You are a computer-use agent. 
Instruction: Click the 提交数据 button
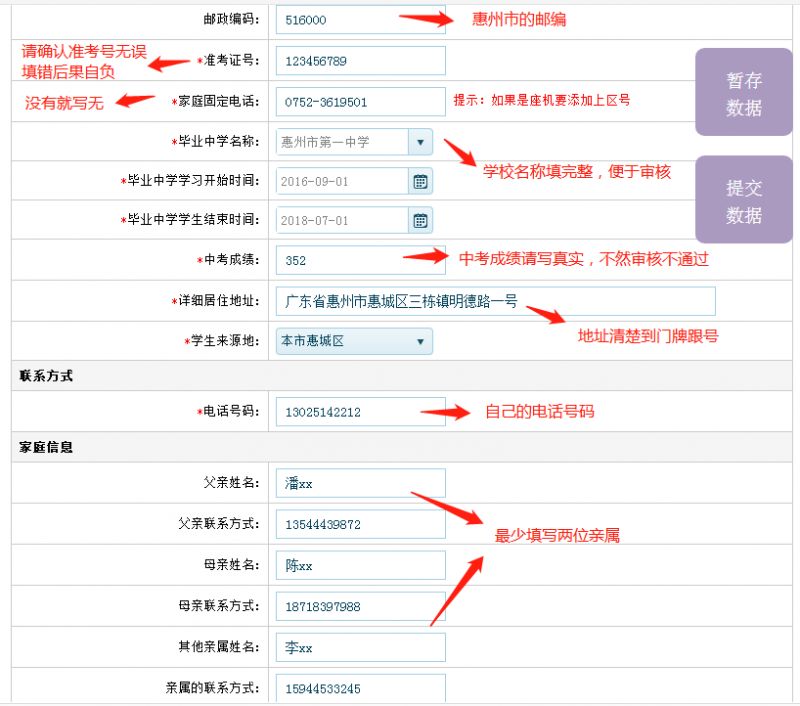point(744,201)
